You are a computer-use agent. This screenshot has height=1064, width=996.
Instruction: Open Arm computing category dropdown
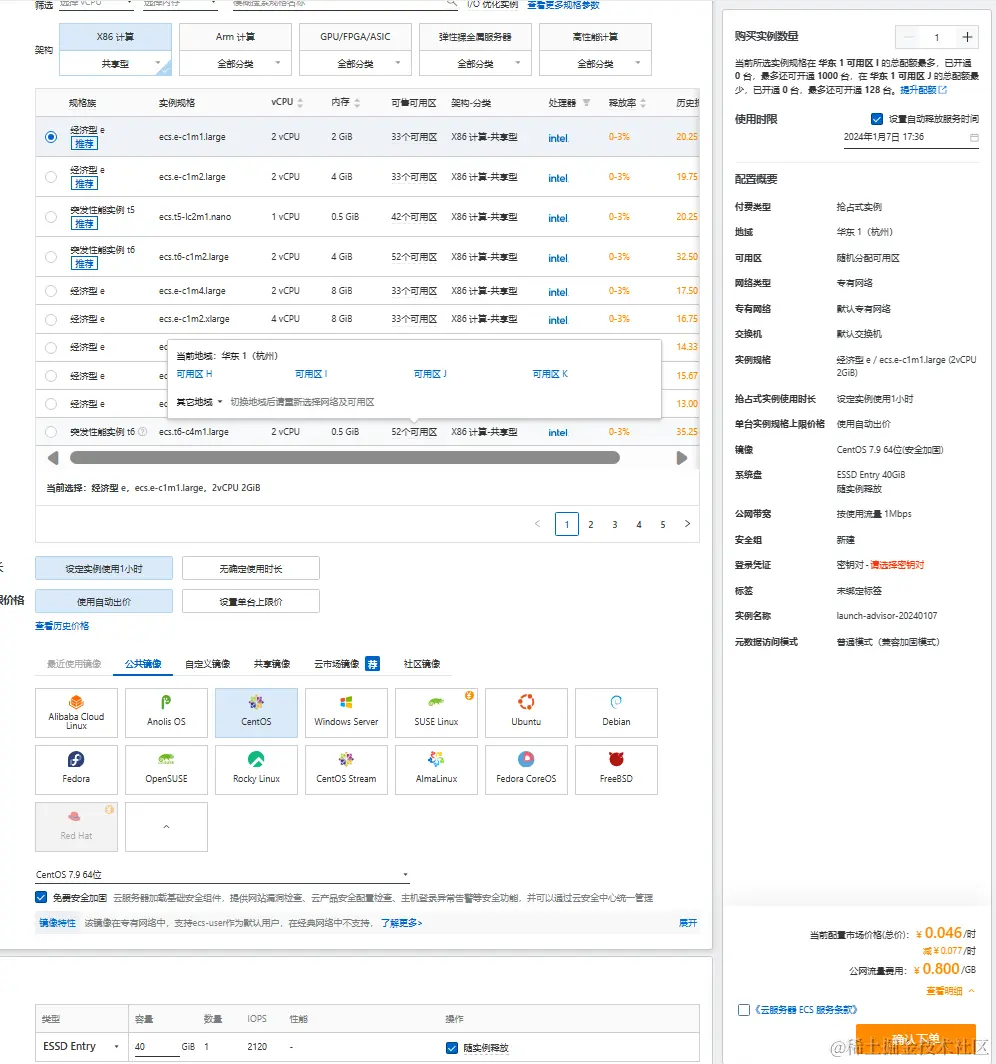(x=235, y=64)
